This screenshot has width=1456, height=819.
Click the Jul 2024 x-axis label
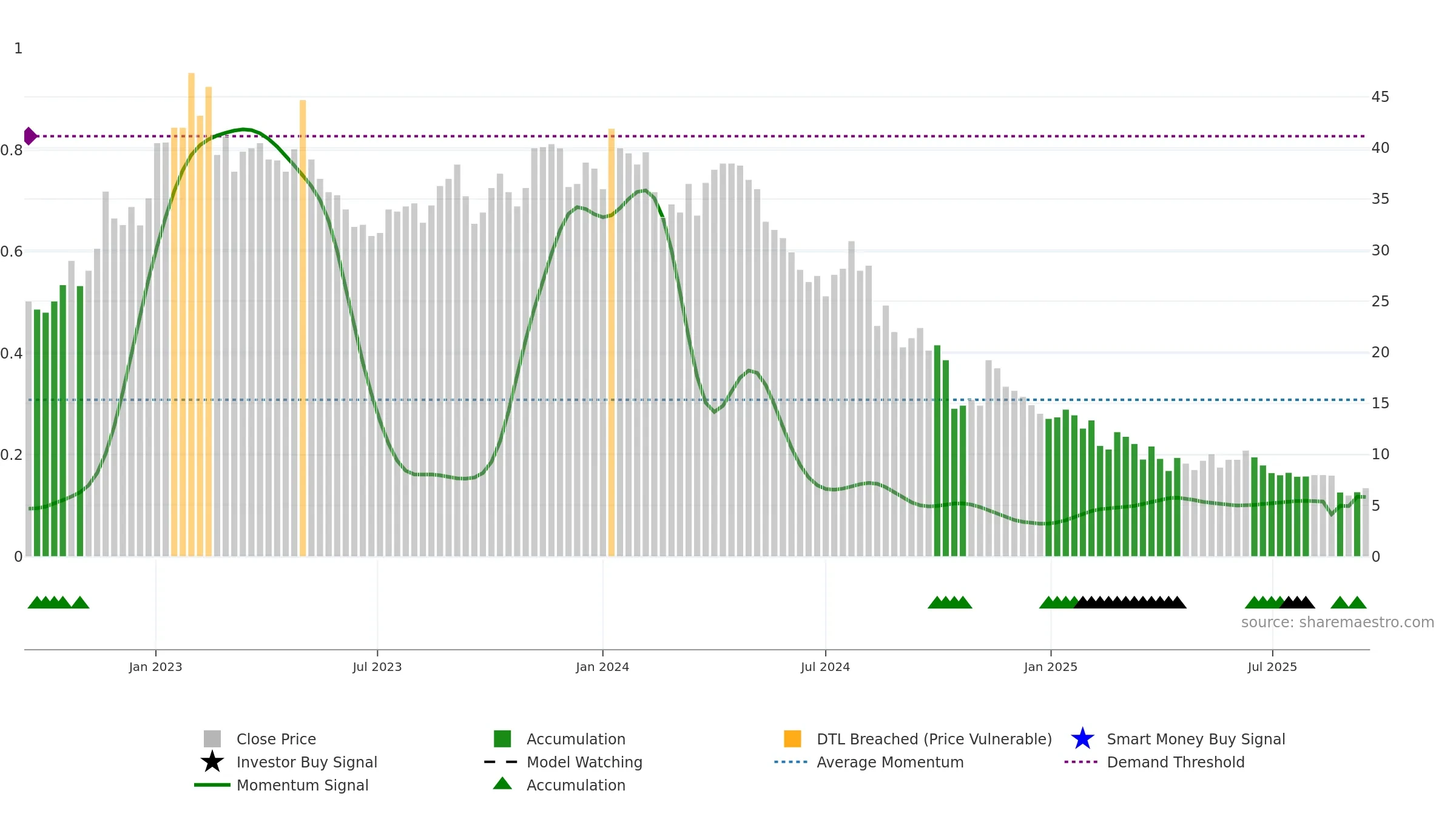click(x=825, y=667)
